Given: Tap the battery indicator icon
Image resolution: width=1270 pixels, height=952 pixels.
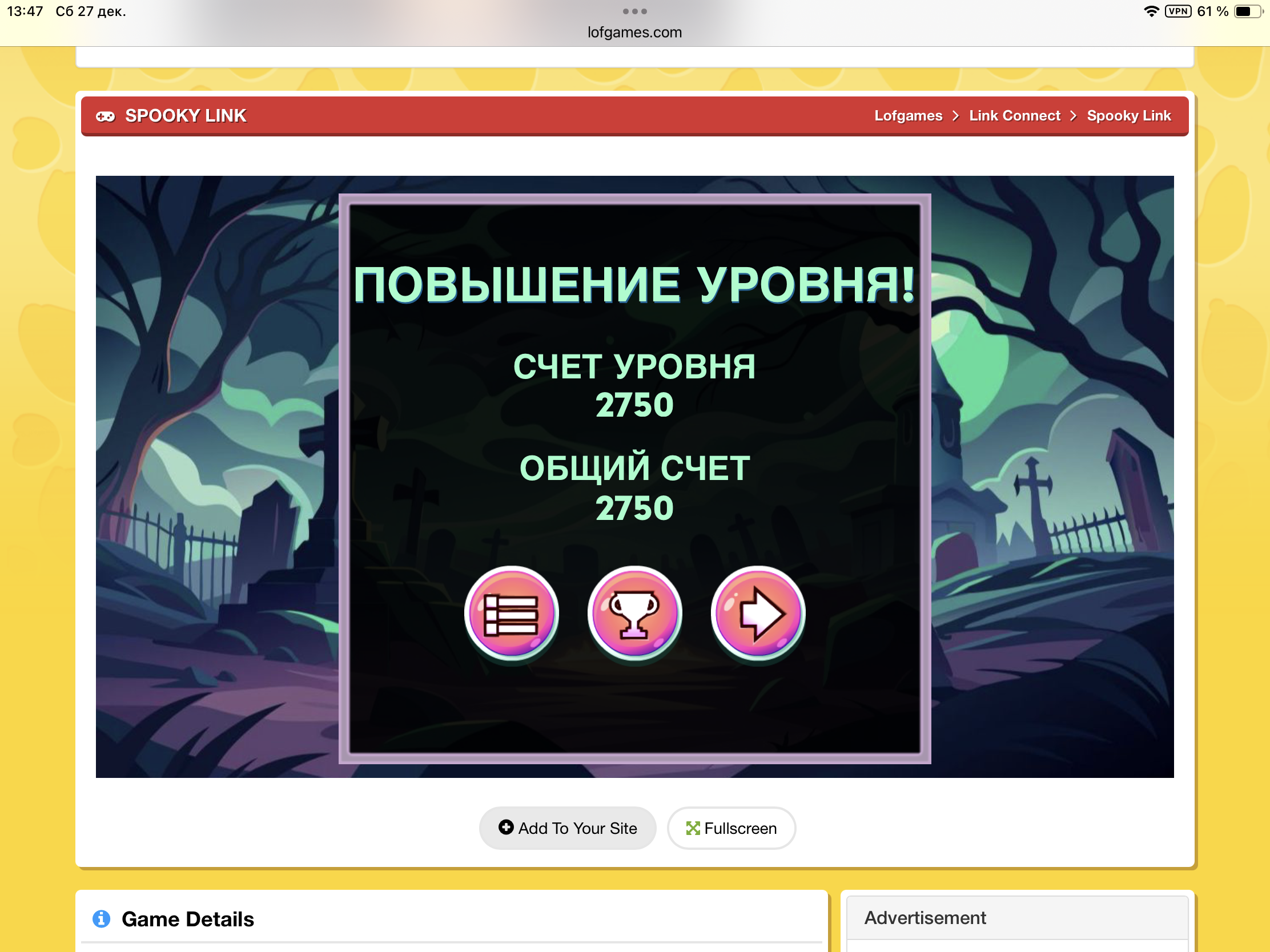Looking at the screenshot, I should pyautogui.click(x=1248, y=11).
